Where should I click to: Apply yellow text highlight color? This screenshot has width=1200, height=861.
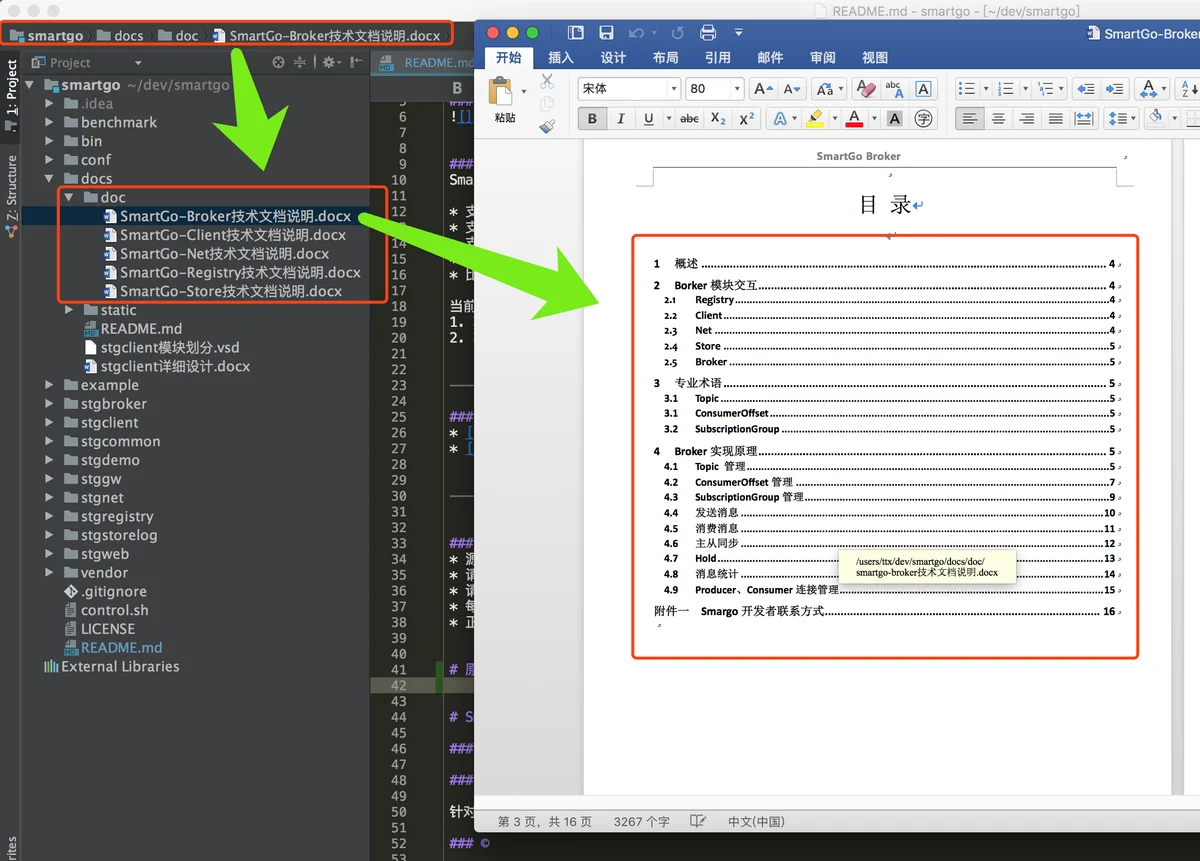pos(814,119)
